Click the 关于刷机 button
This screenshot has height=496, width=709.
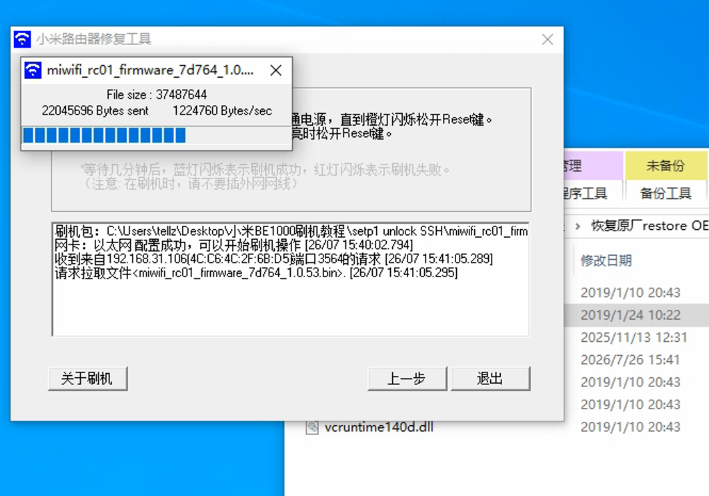click(x=88, y=378)
